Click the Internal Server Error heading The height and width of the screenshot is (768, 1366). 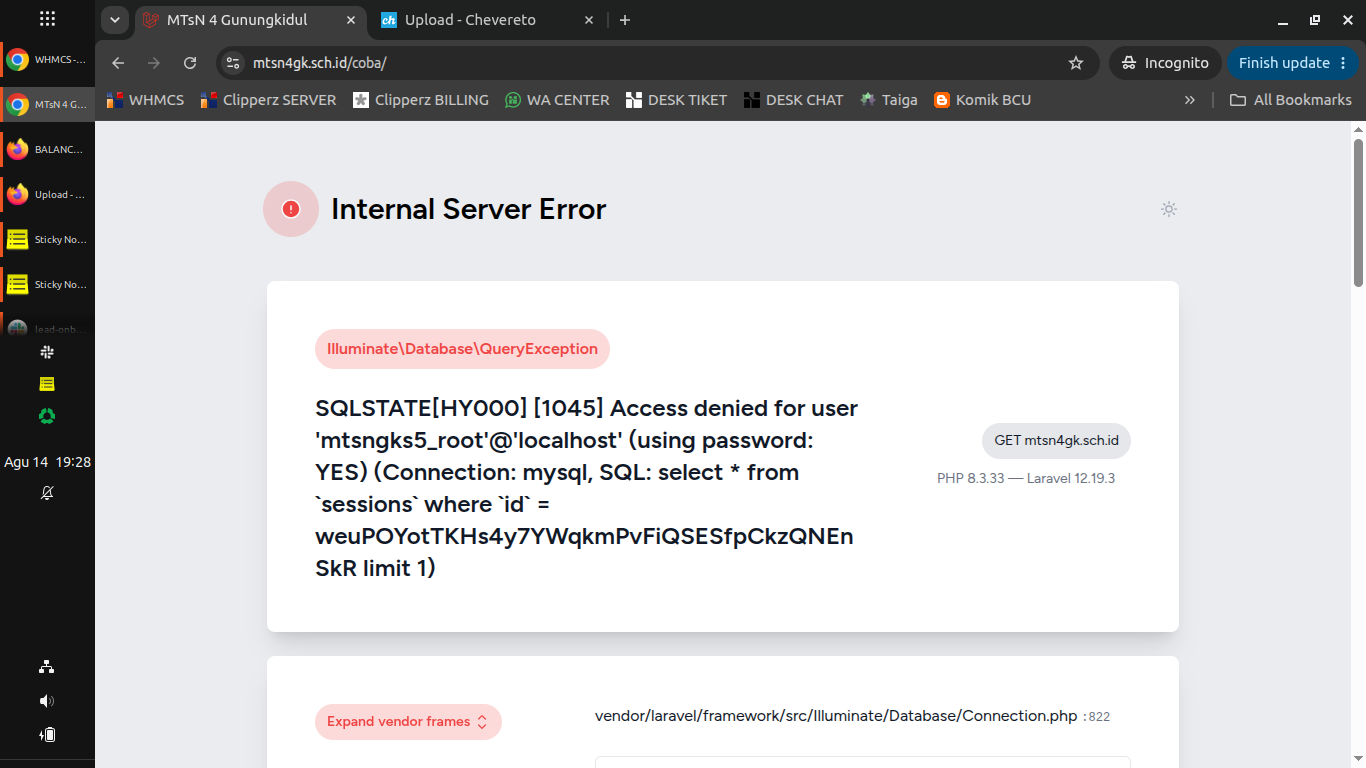point(469,209)
